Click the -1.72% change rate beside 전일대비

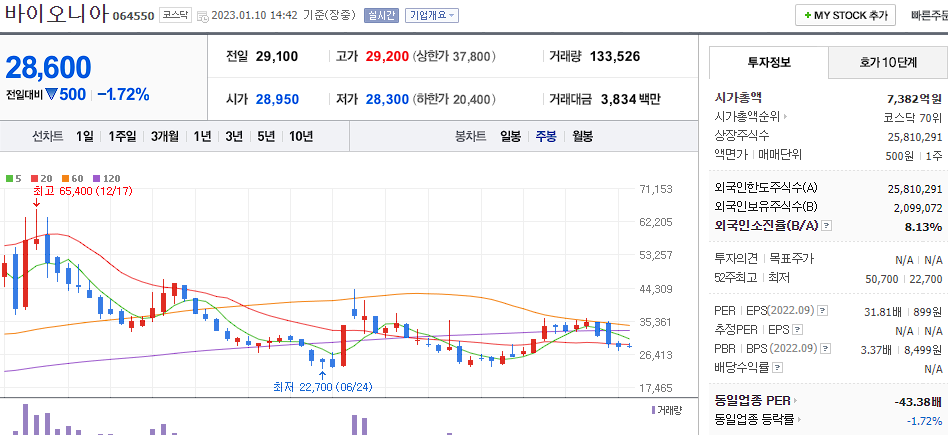tap(123, 94)
